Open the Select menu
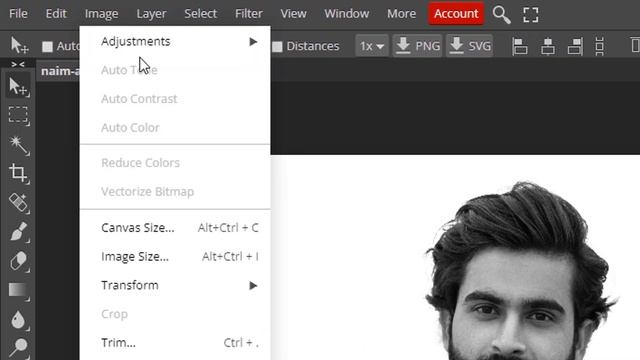This screenshot has width=640, height=360. pyautogui.click(x=200, y=13)
